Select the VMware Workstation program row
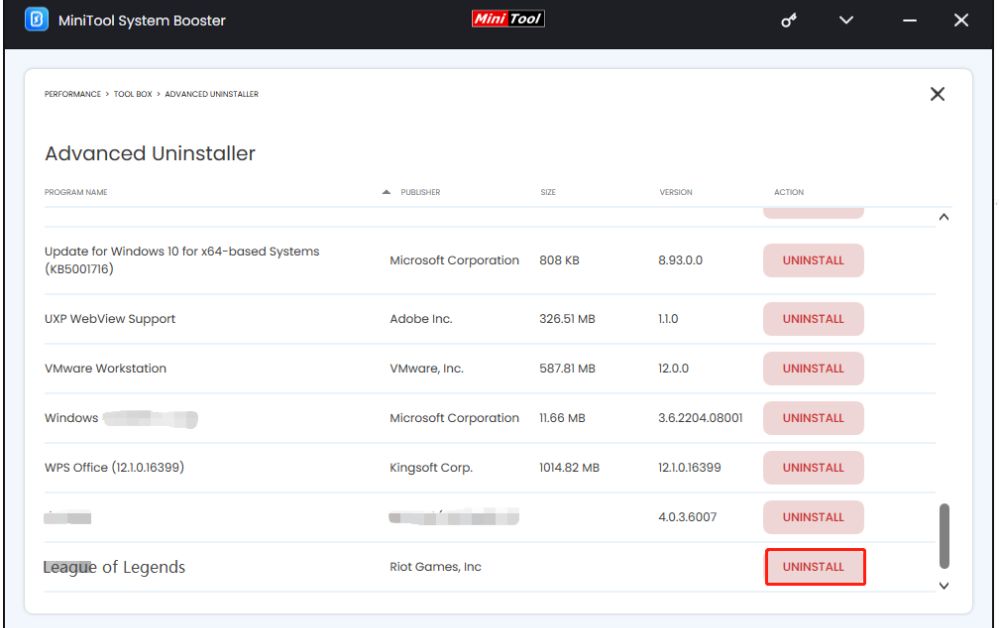The width and height of the screenshot is (1000, 628). 200,368
